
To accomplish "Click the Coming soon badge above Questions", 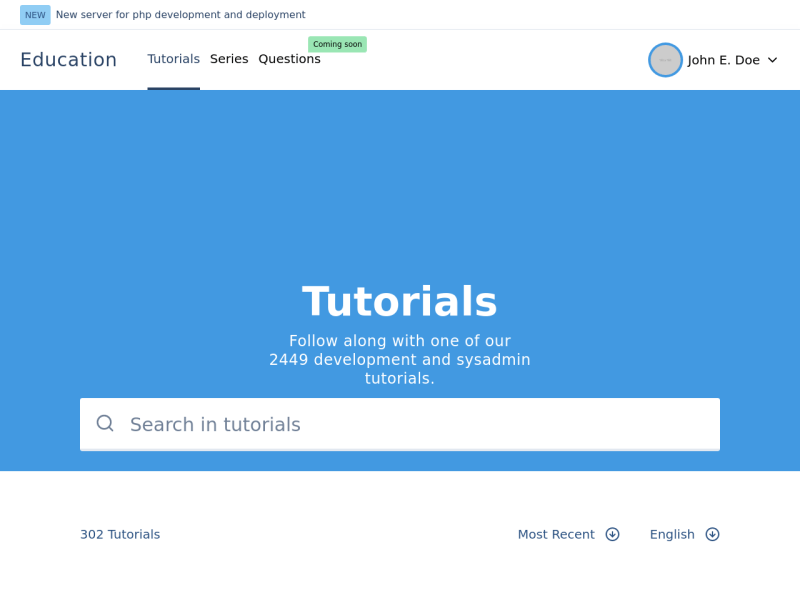I will [337, 44].
